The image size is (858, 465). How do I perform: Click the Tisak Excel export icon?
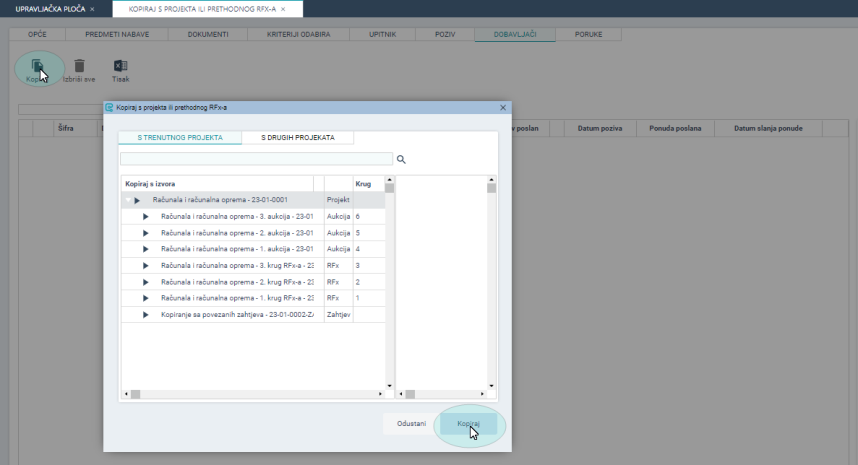tap(120, 66)
